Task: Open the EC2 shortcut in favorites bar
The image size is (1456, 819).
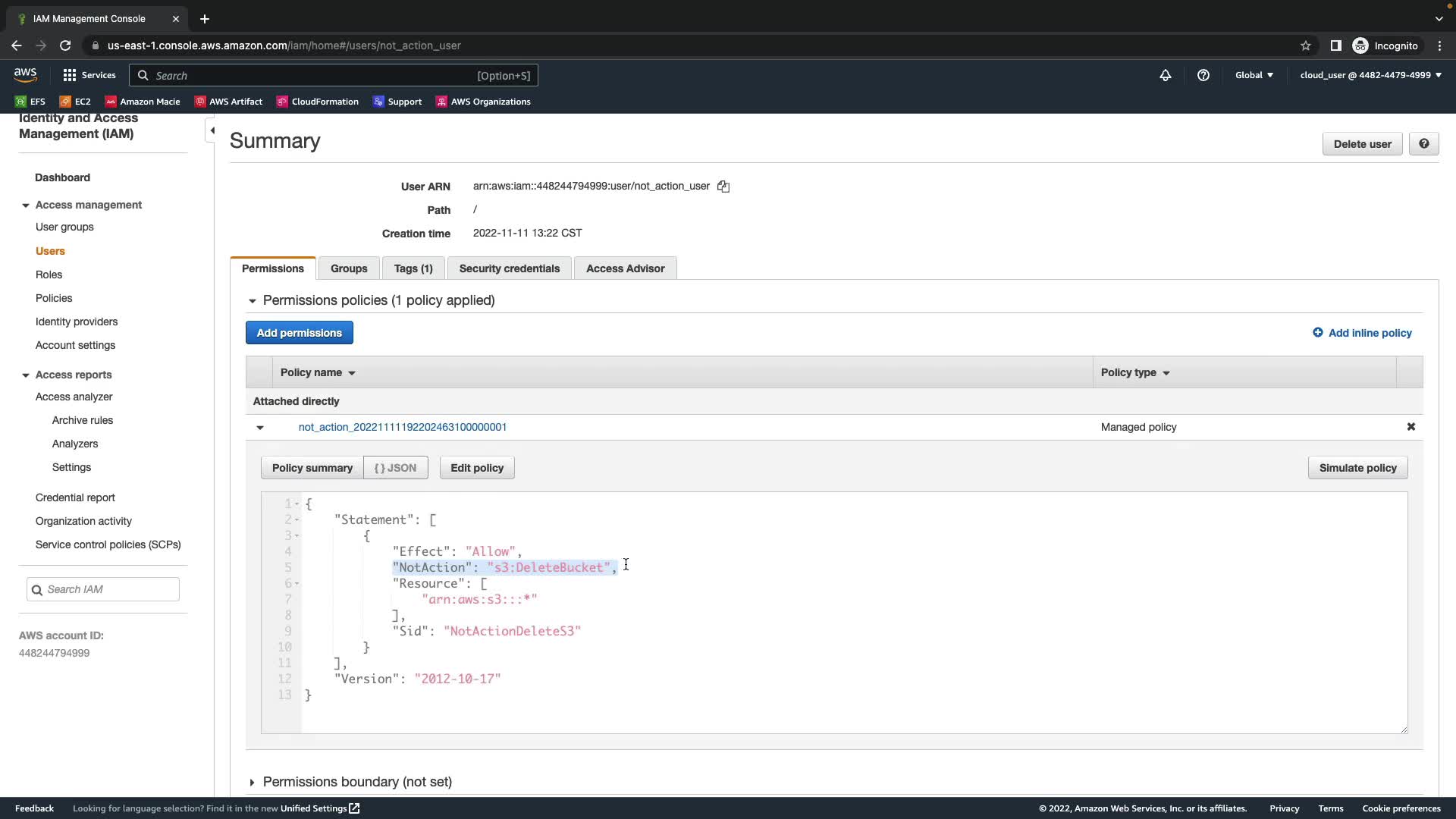Action: [x=75, y=102]
